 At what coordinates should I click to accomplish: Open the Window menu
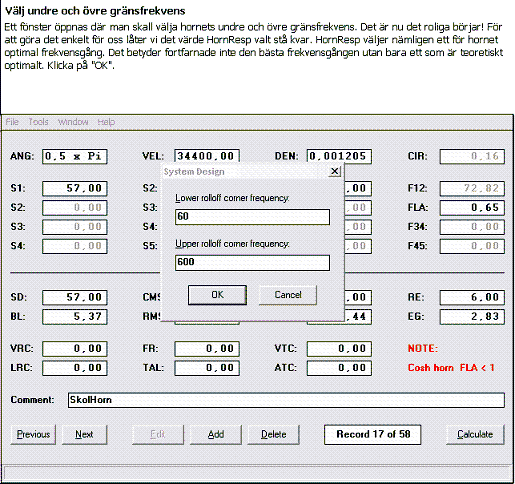[x=73, y=122]
